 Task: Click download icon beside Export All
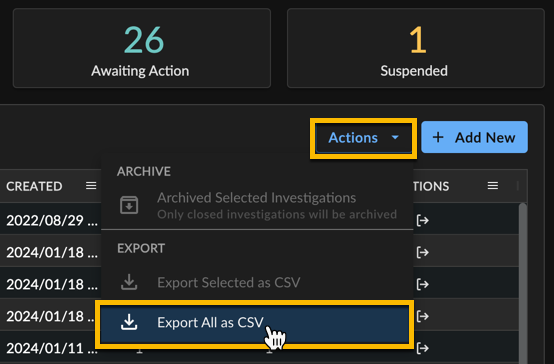[x=129, y=322]
